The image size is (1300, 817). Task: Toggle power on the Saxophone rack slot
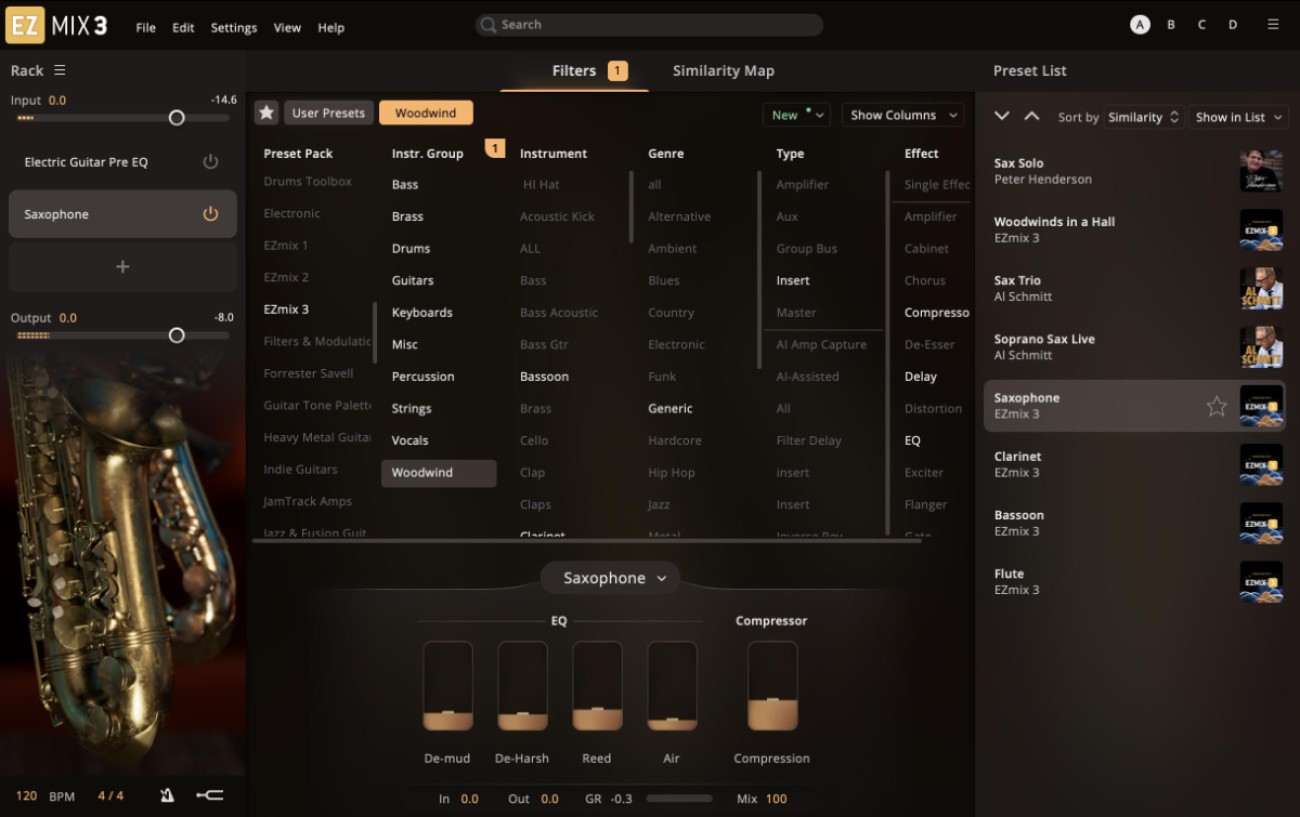210,213
